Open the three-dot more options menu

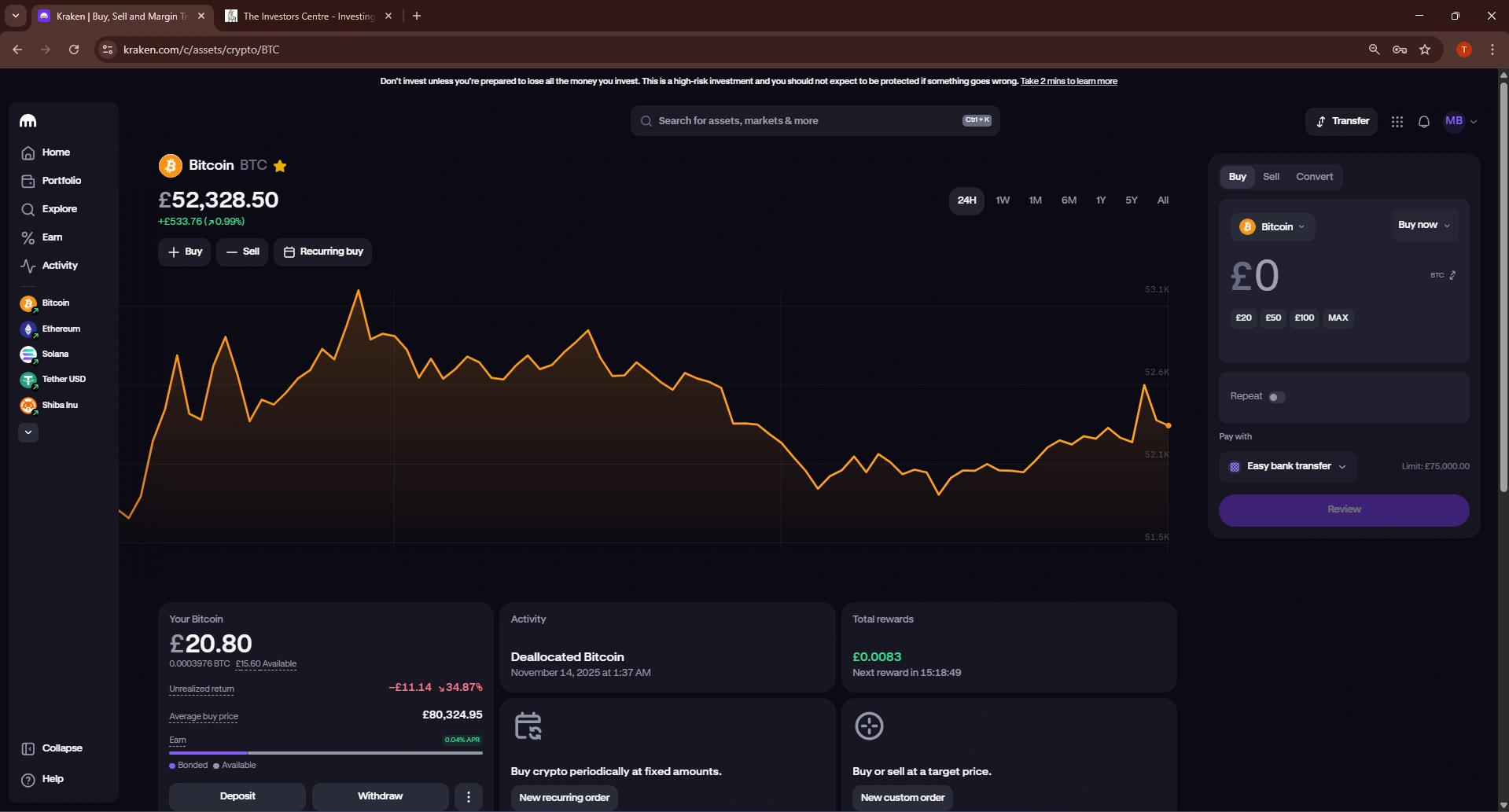point(469,796)
